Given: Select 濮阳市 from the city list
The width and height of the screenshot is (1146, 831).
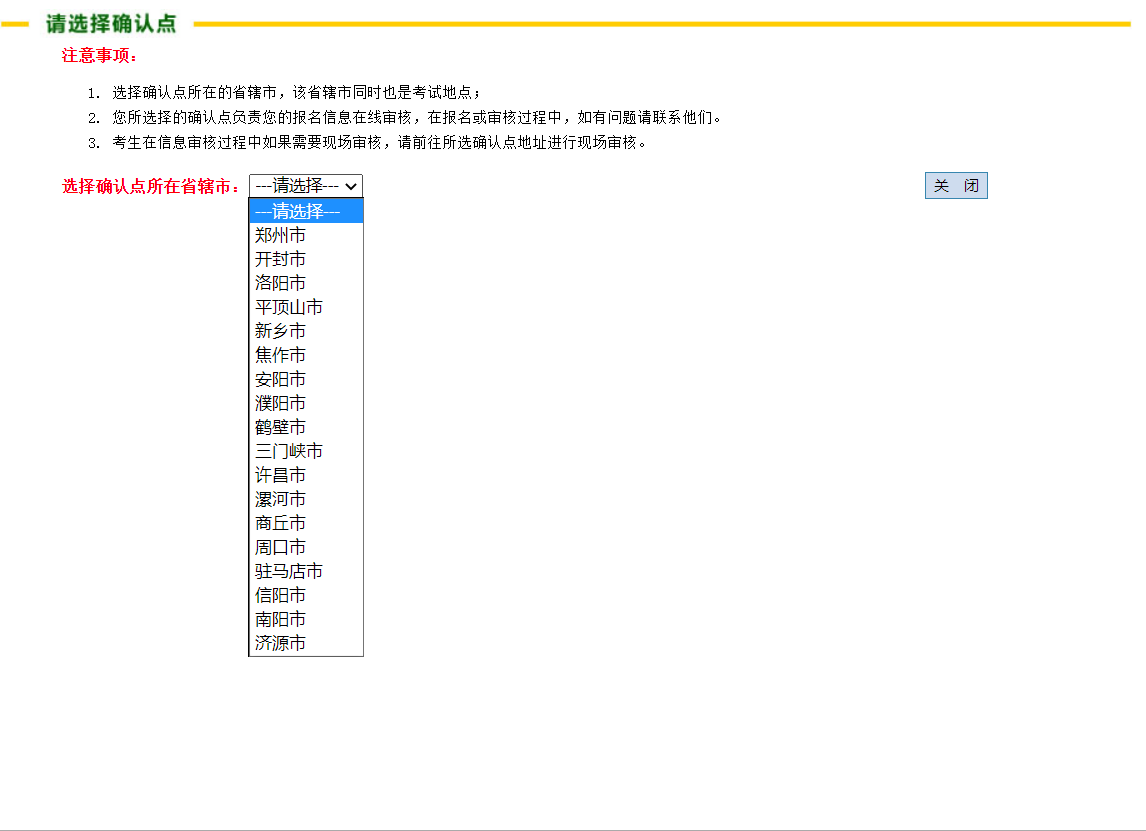Looking at the screenshot, I should click(280, 403).
